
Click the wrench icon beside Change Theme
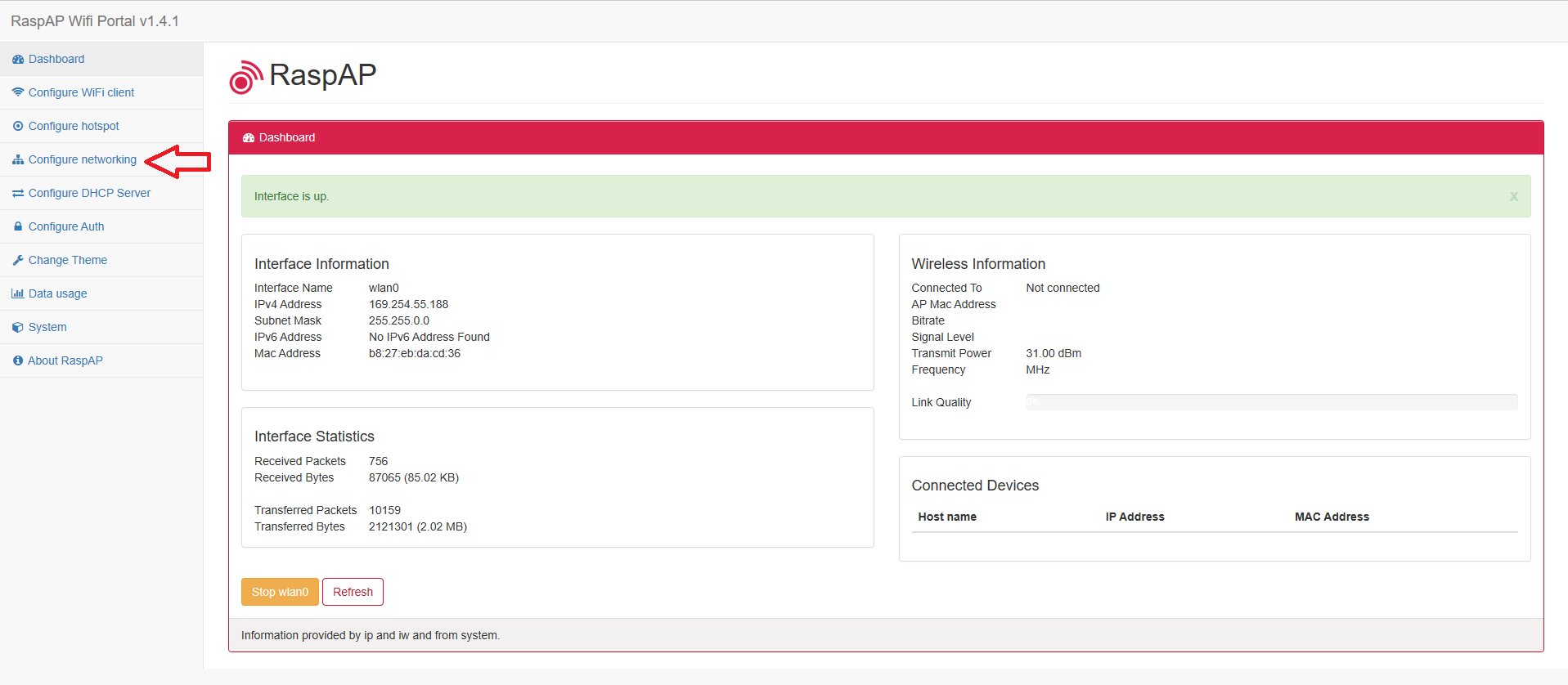click(18, 260)
